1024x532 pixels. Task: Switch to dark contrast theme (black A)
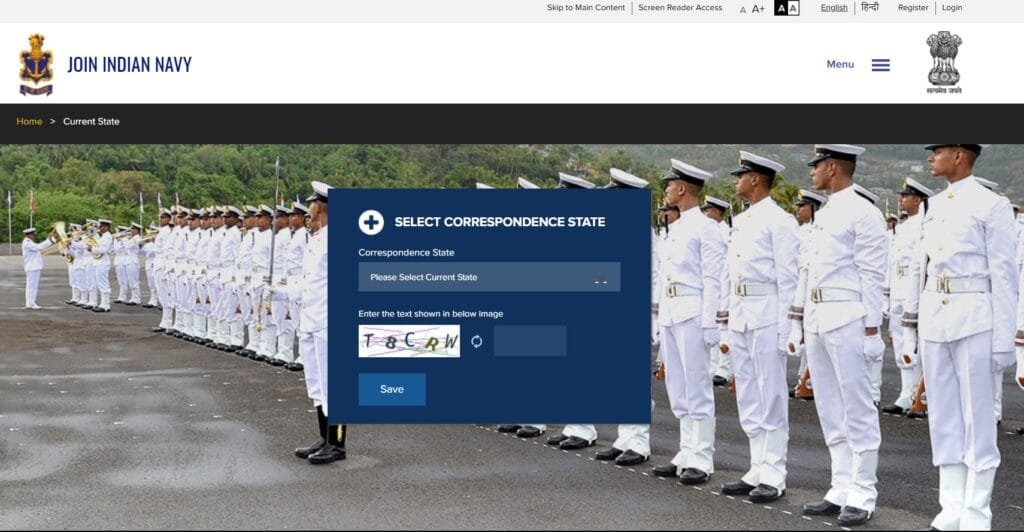(x=781, y=8)
